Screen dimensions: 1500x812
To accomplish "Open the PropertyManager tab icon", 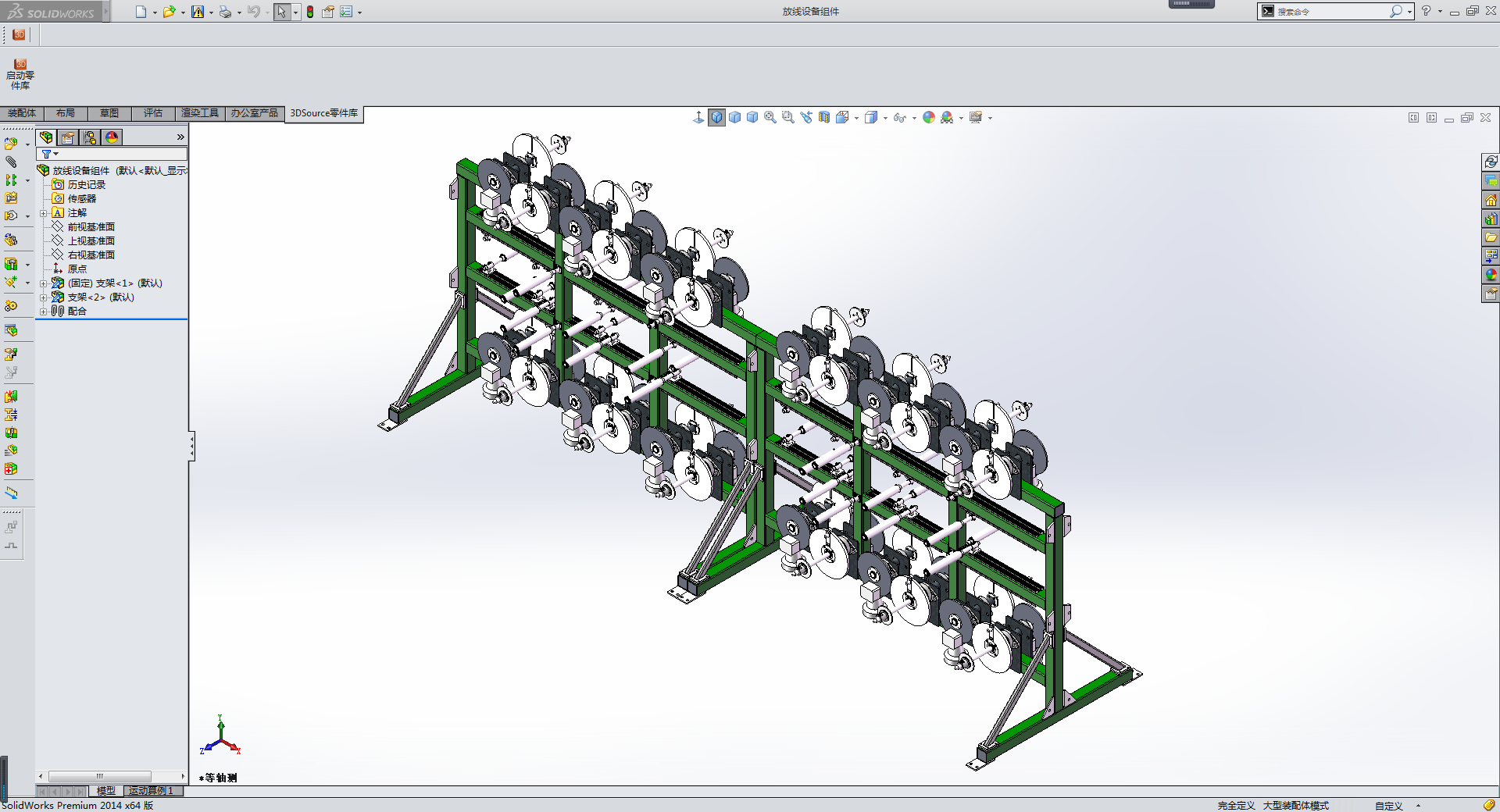I will (x=68, y=137).
